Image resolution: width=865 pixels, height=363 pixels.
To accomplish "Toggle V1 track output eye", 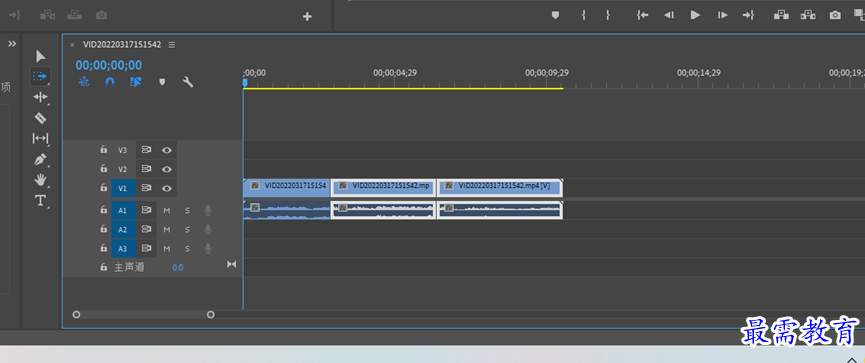I will (167, 188).
